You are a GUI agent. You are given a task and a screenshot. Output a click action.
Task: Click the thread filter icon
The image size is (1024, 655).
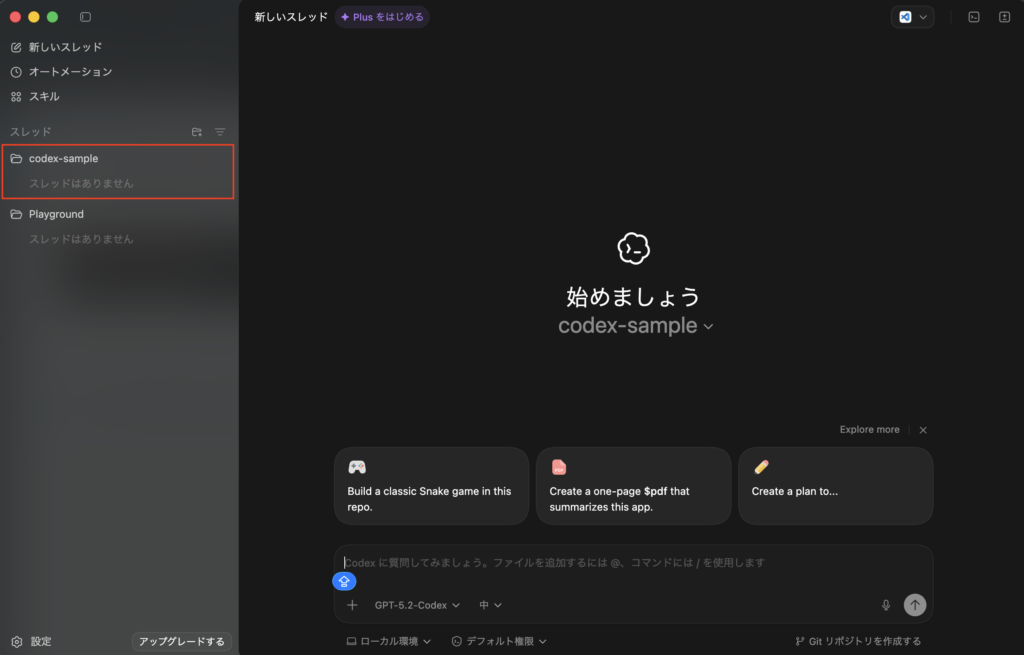click(220, 132)
